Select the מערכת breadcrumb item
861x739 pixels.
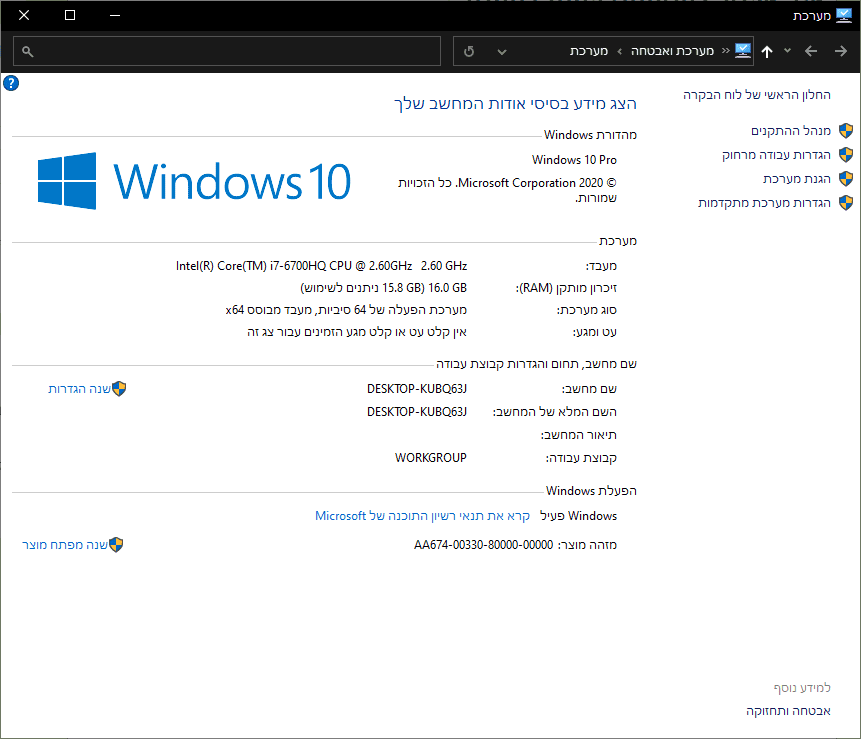[589, 51]
